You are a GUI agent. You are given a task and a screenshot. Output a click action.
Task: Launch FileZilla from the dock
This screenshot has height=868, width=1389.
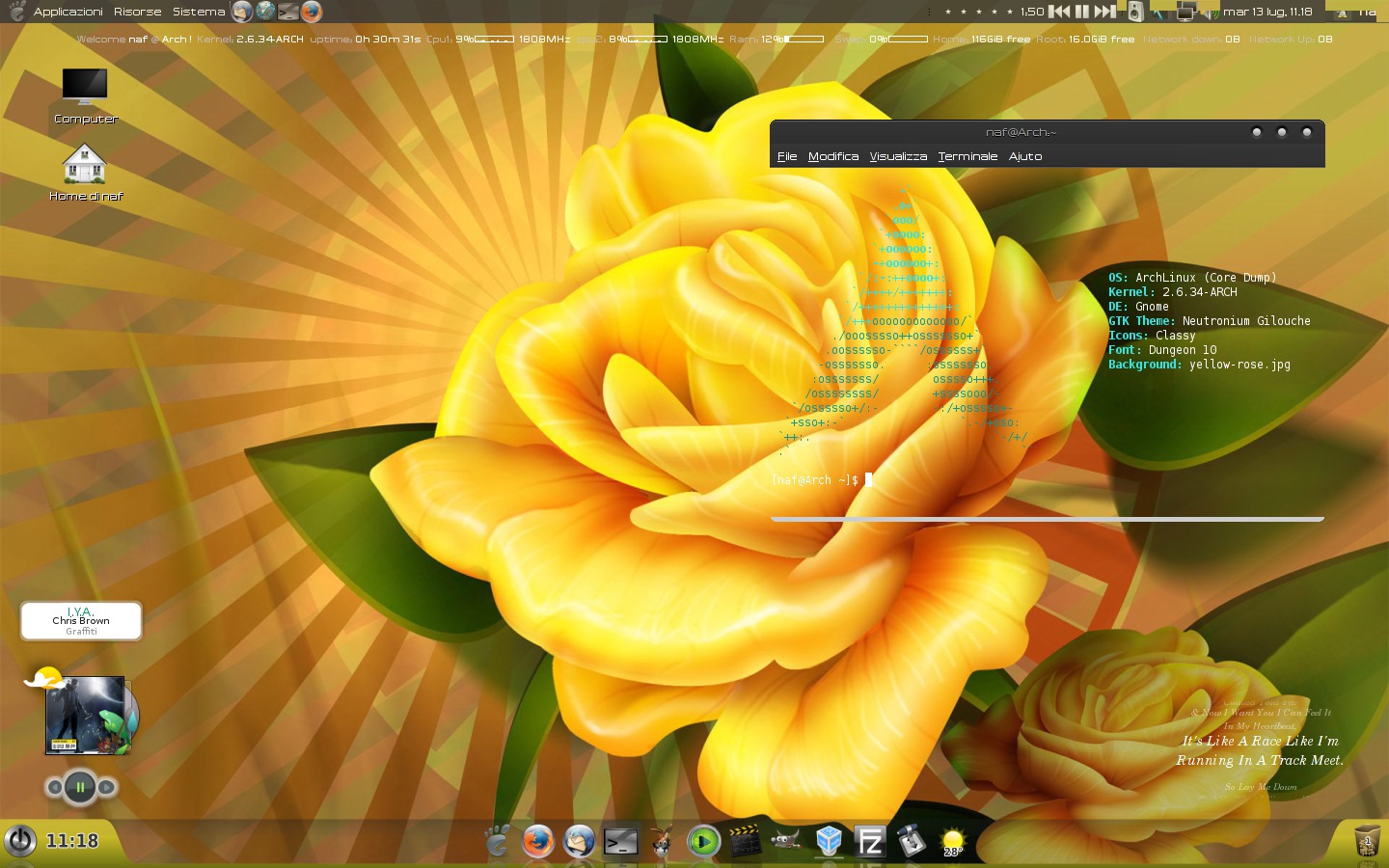coord(870,842)
